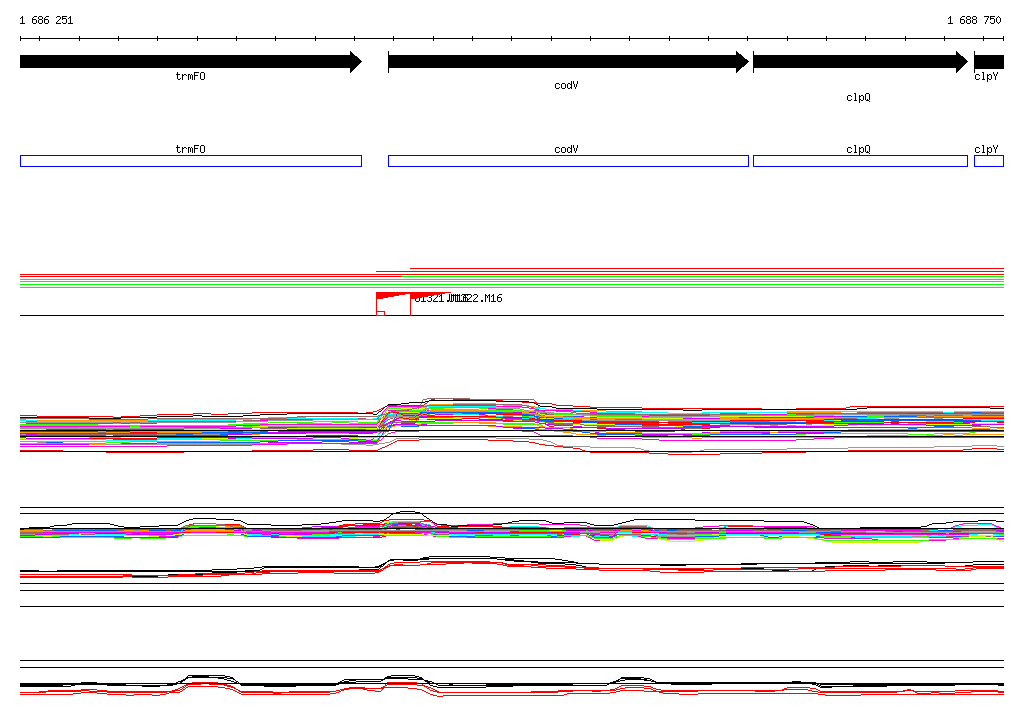This screenshot has width=1024, height=714.
Task: Click the start coordinate 1 686 251
Action: (x=46, y=20)
